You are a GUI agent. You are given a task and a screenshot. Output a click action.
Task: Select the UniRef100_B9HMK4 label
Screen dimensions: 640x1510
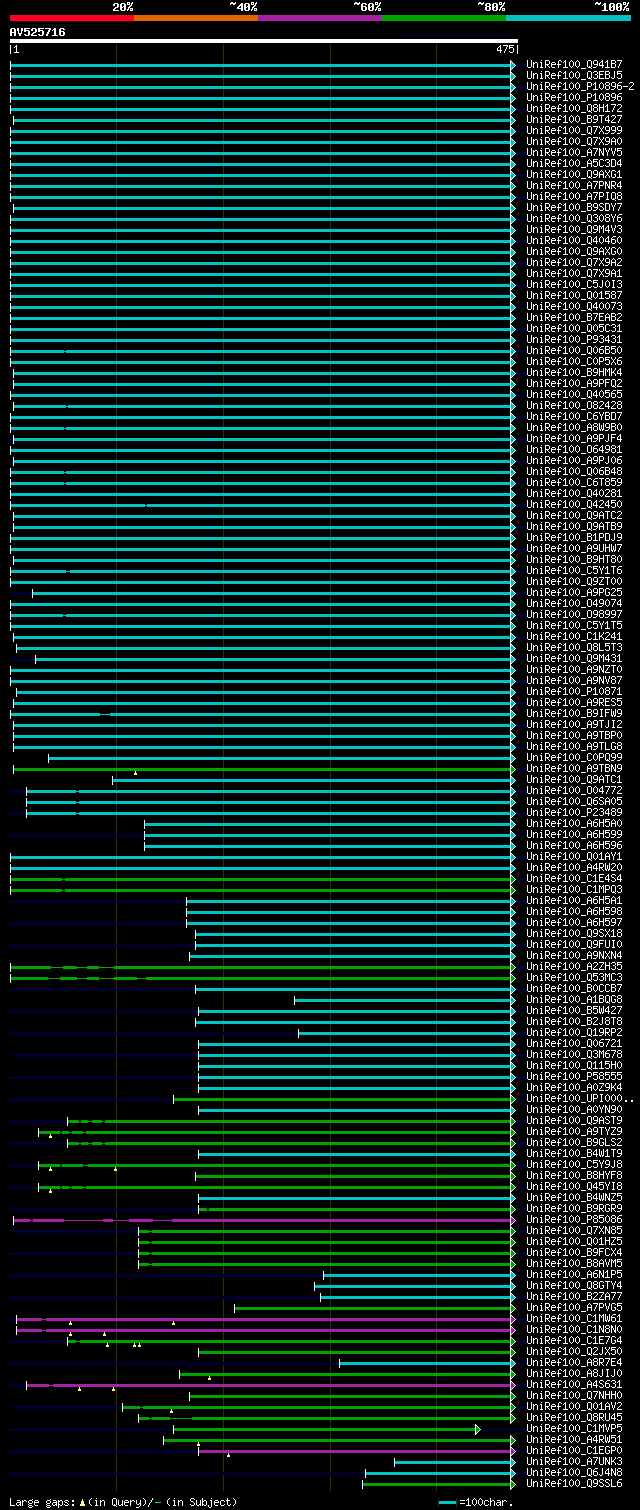(x=574, y=373)
